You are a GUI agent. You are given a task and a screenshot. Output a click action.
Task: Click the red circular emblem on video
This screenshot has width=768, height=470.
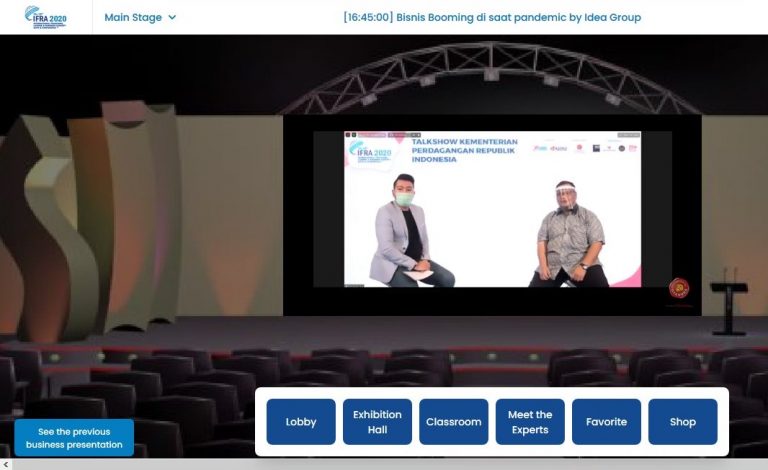pyautogui.click(x=678, y=288)
